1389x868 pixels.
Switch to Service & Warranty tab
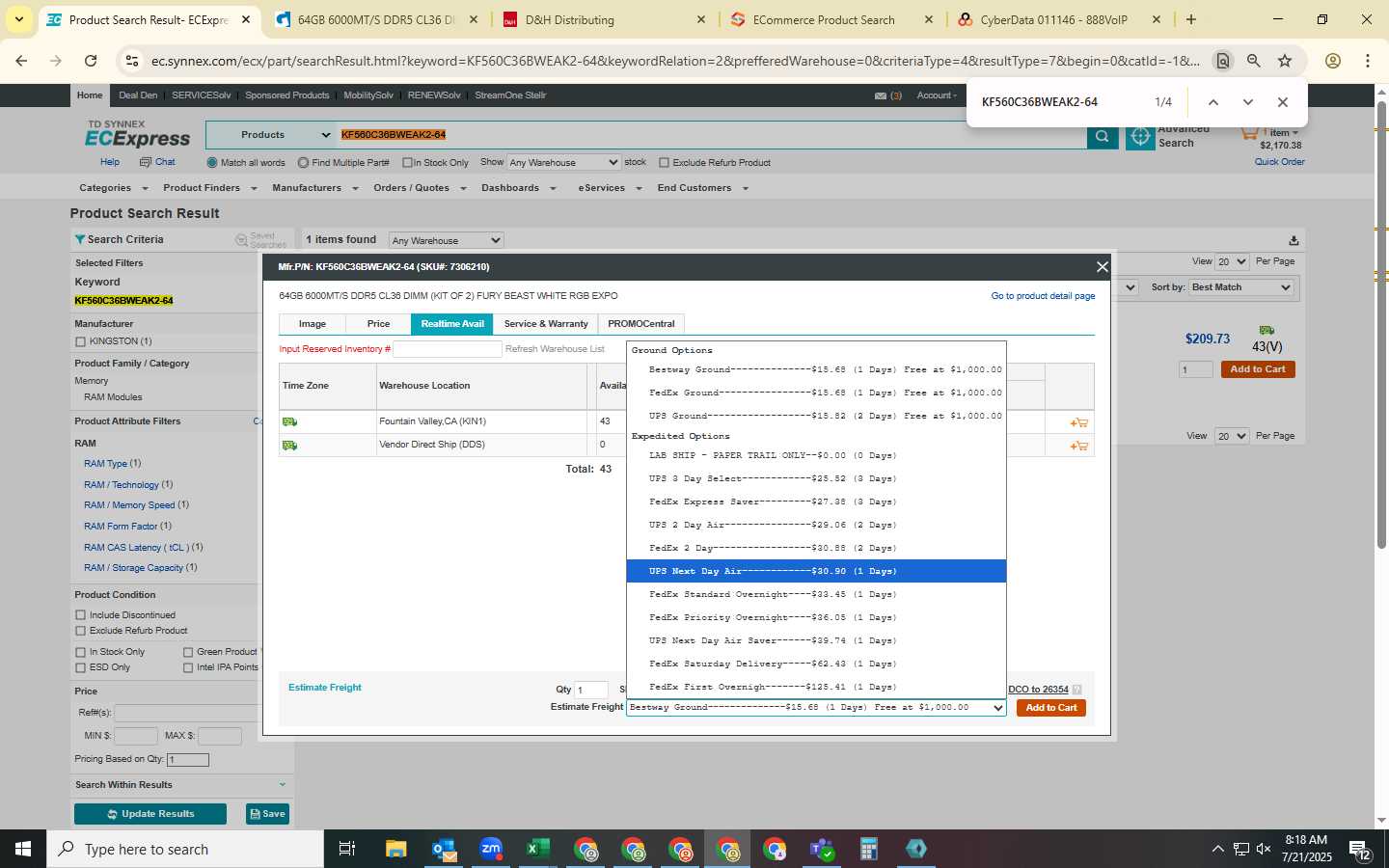pyautogui.click(x=546, y=324)
